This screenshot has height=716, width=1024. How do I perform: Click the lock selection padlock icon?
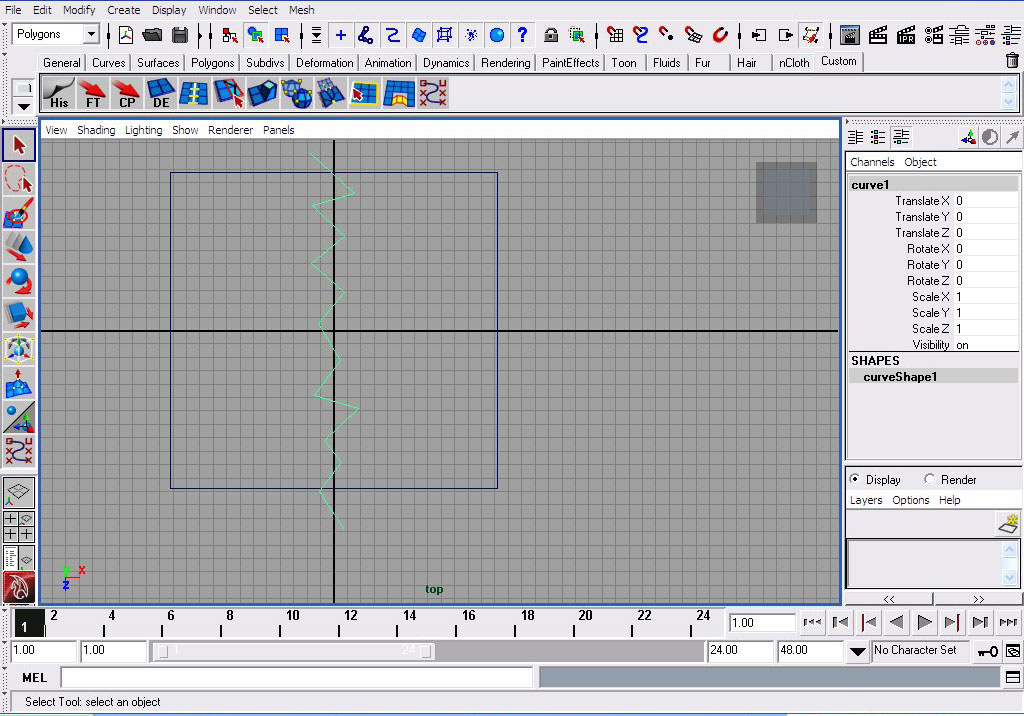[551, 35]
